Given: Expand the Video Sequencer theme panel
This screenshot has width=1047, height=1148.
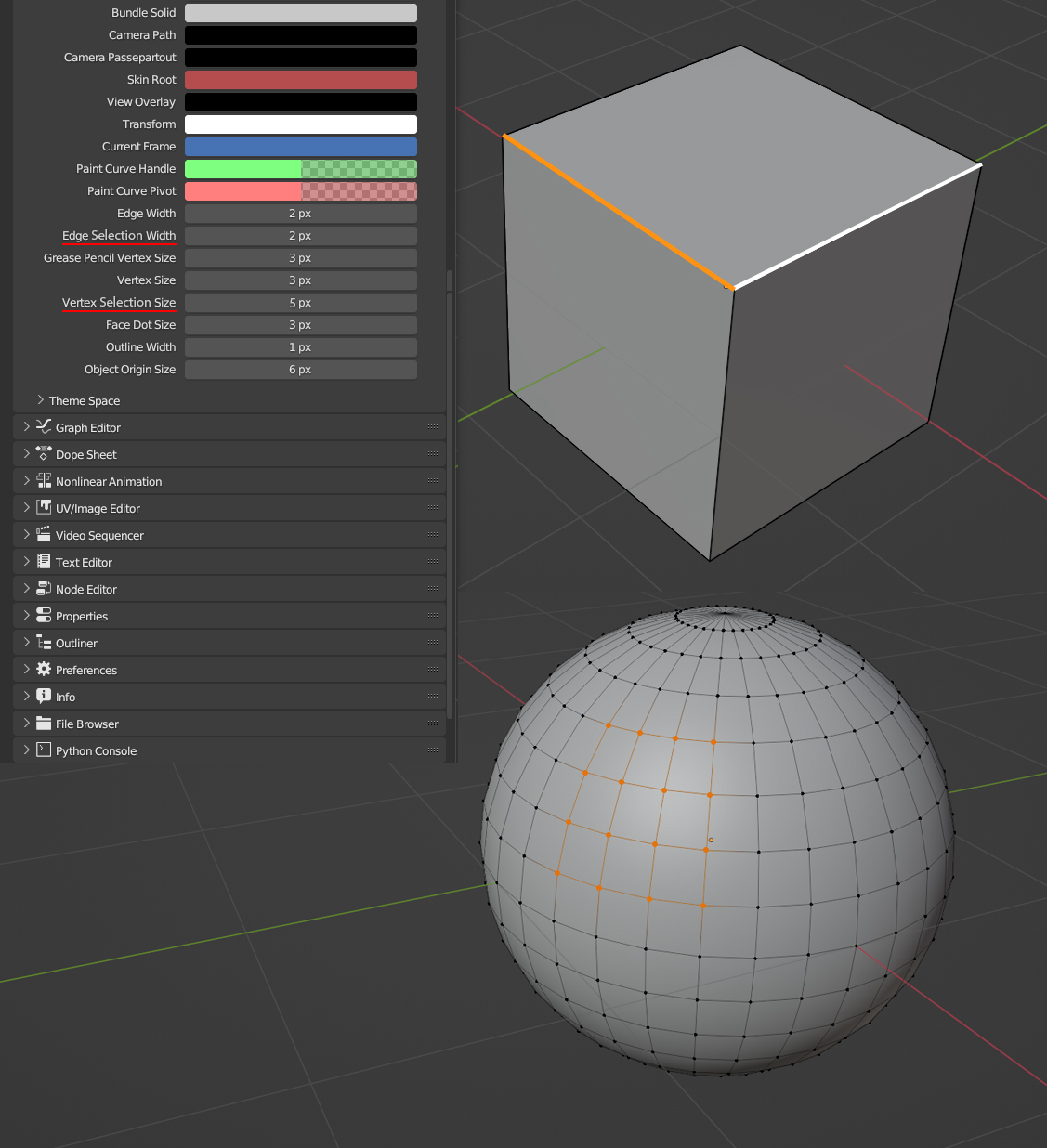Looking at the screenshot, I should (26, 535).
